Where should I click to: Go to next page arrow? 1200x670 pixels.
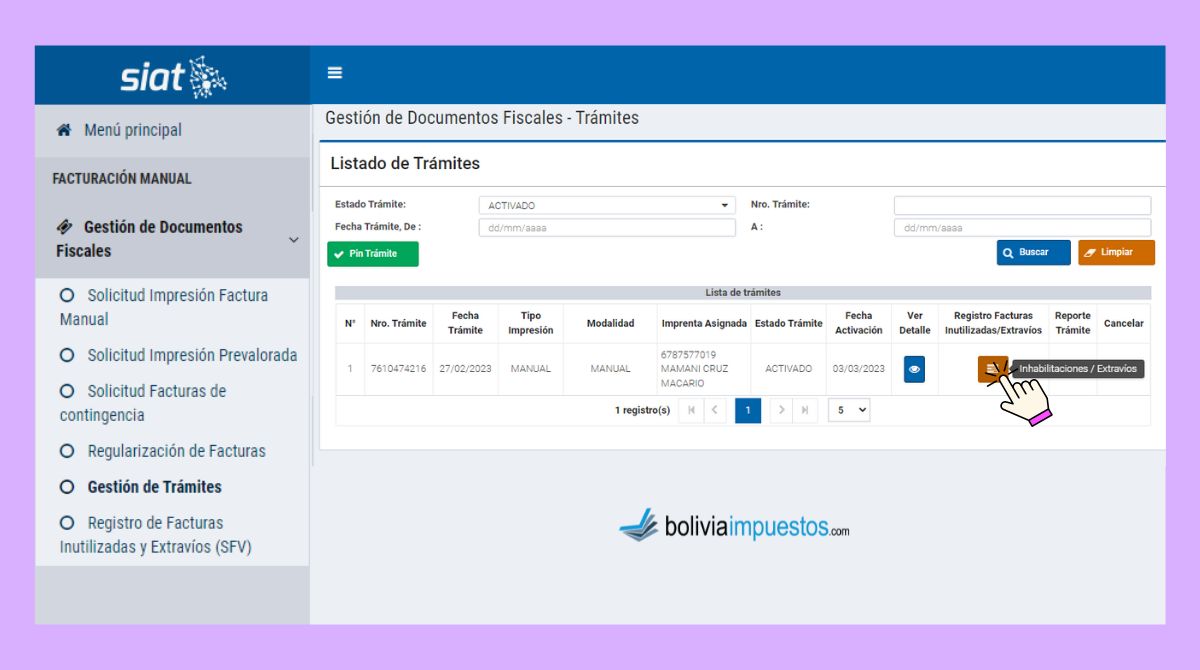click(x=782, y=410)
